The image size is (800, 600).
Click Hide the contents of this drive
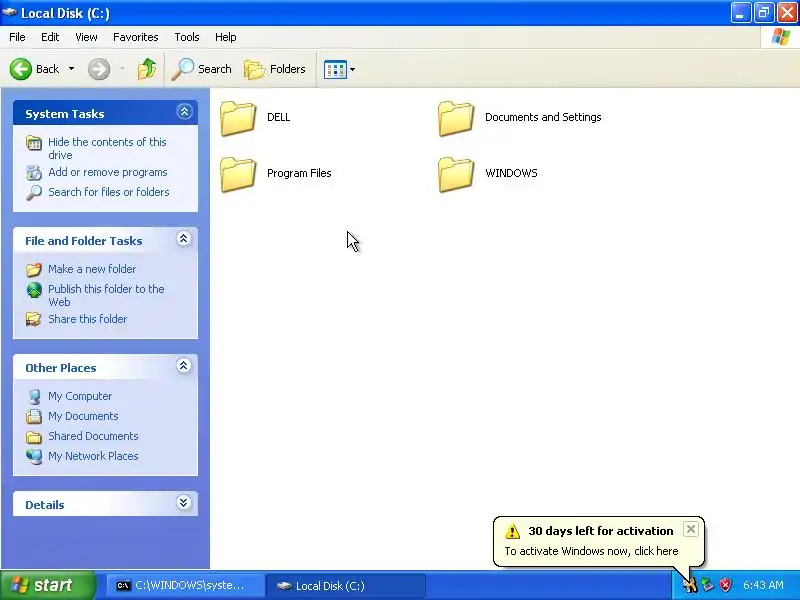pyautogui.click(x=107, y=148)
